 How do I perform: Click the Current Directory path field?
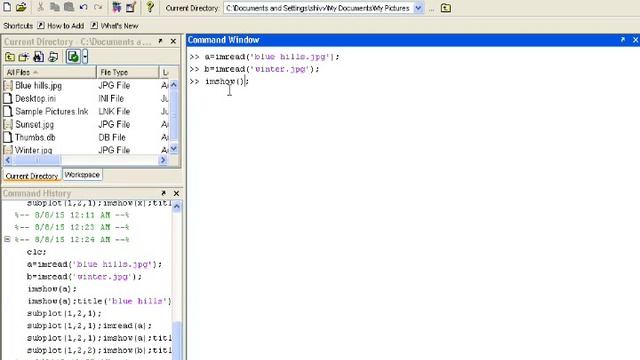coord(319,8)
